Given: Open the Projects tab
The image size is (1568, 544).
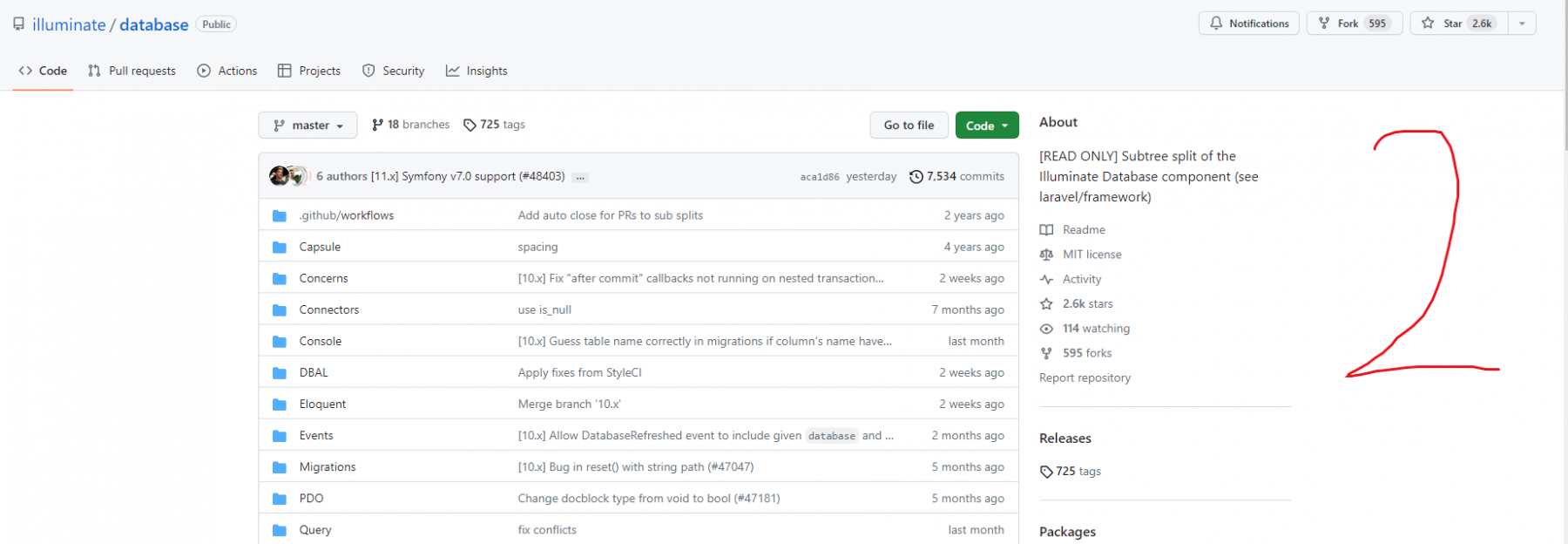Looking at the screenshot, I should click(x=309, y=71).
